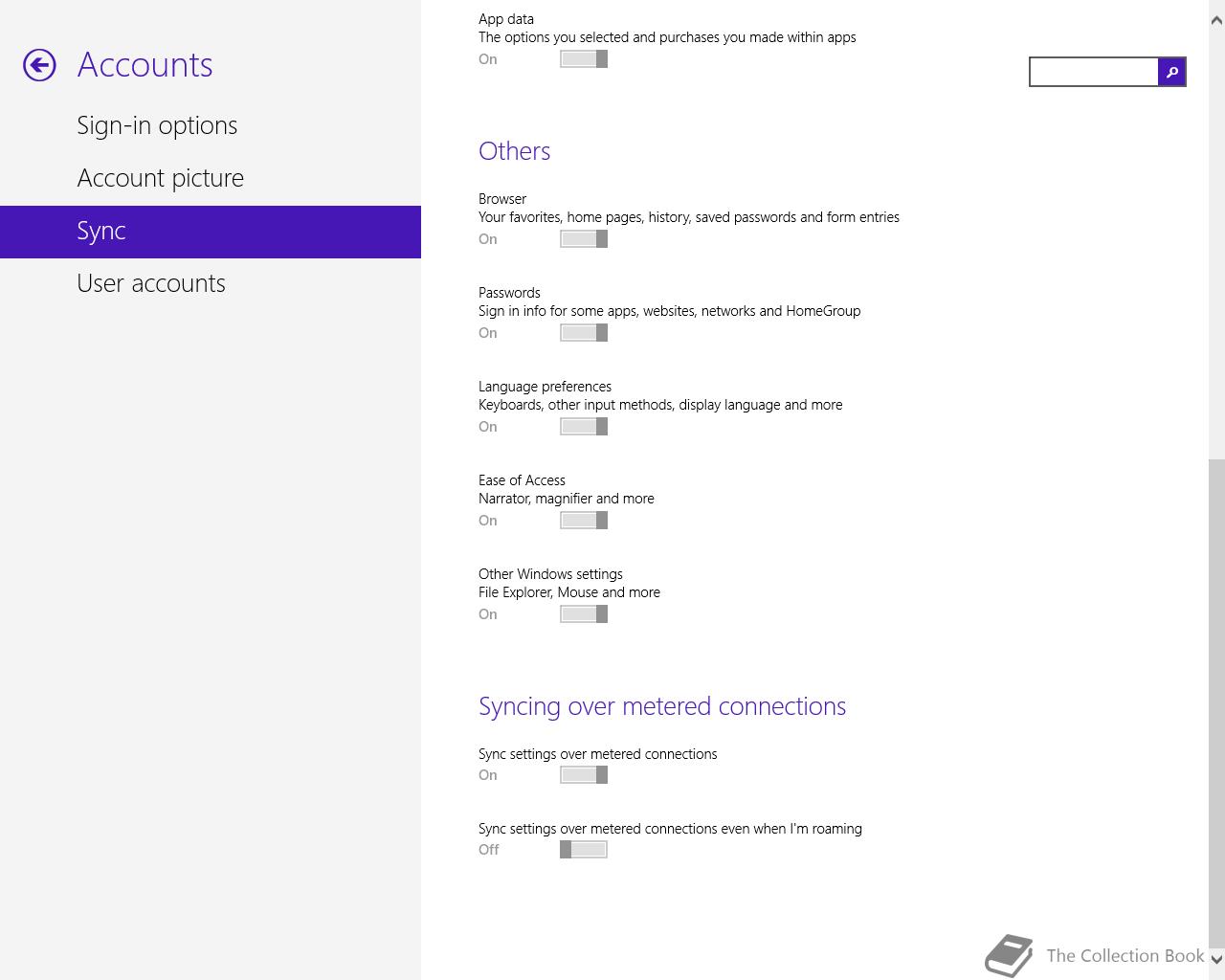
Task: Click the scrollbar up arrow
Action: click(1216, 19)
